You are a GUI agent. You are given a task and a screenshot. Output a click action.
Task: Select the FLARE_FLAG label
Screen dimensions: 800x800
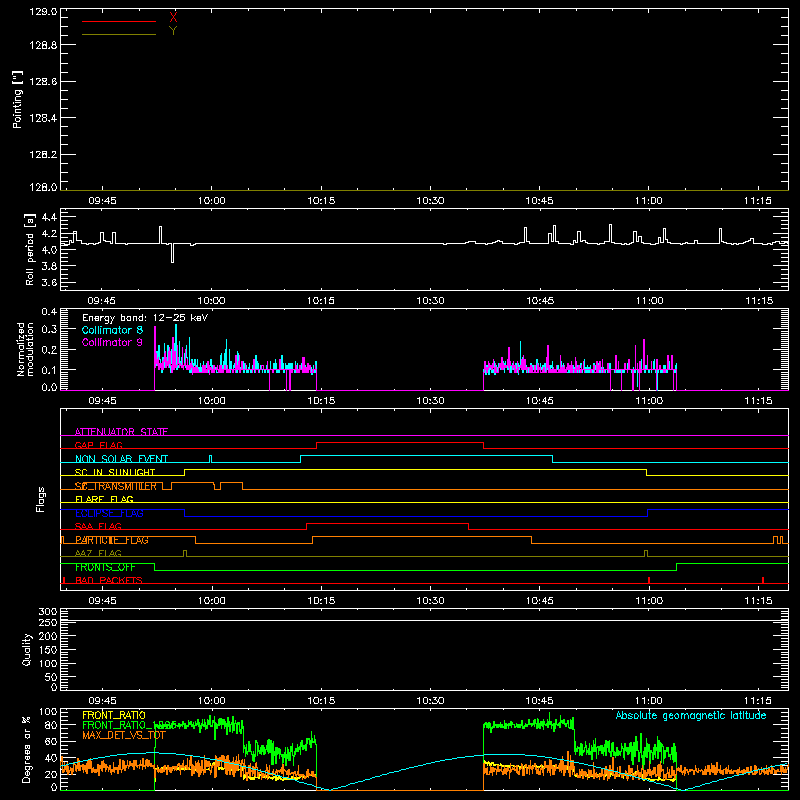(x=104, y=499)
